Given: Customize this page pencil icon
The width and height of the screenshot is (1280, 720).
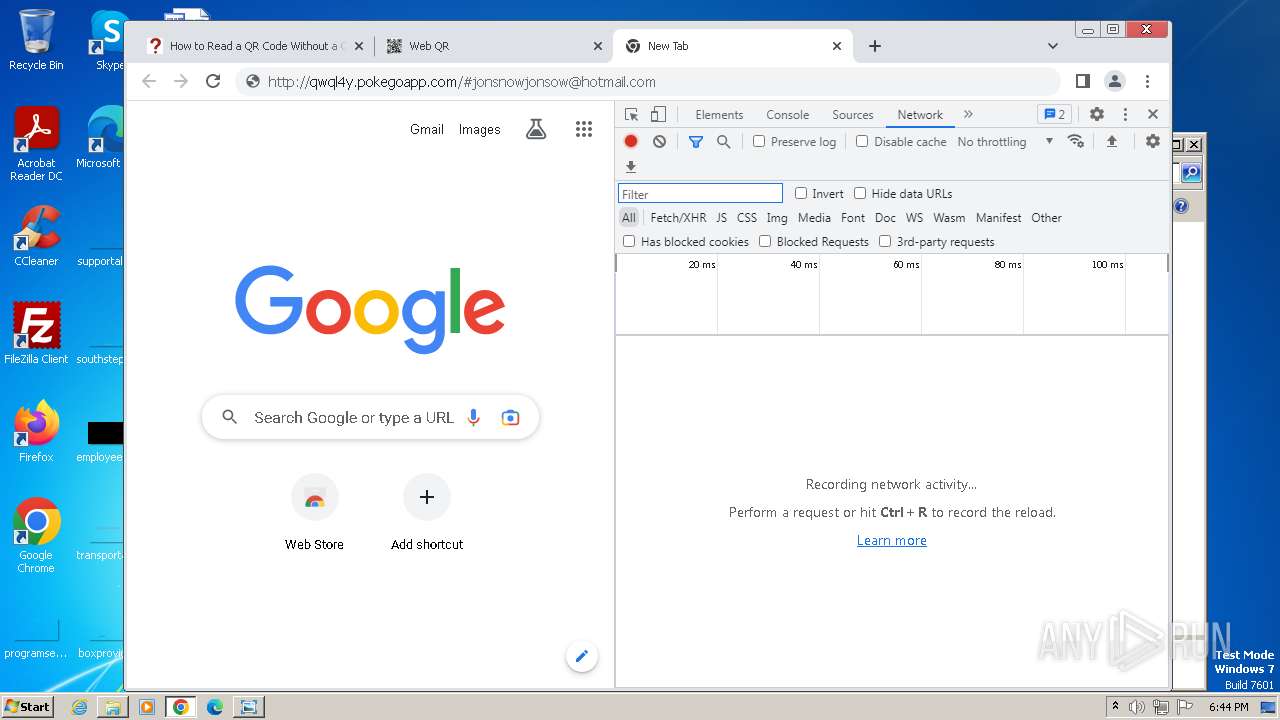Looking at the screenshot, I should [581, 657].
